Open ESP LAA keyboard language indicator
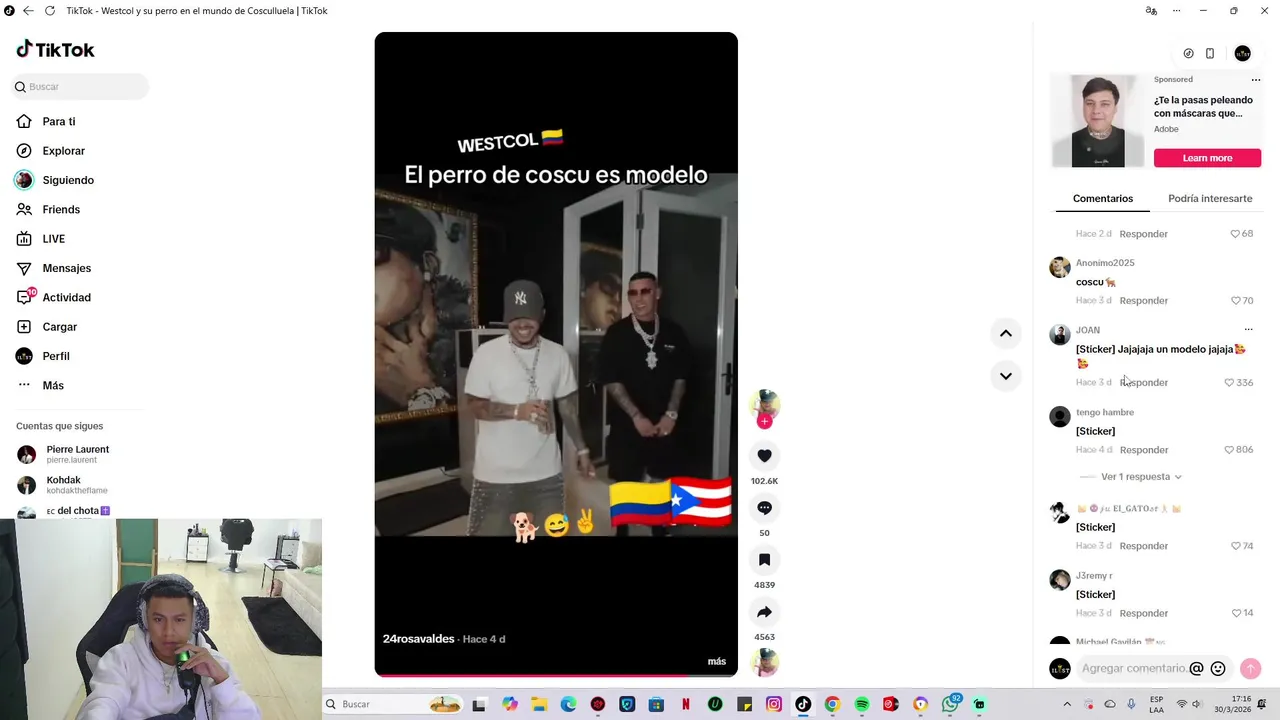Viewport: 1280px width, 720px height. click(x=1156, y=704)
